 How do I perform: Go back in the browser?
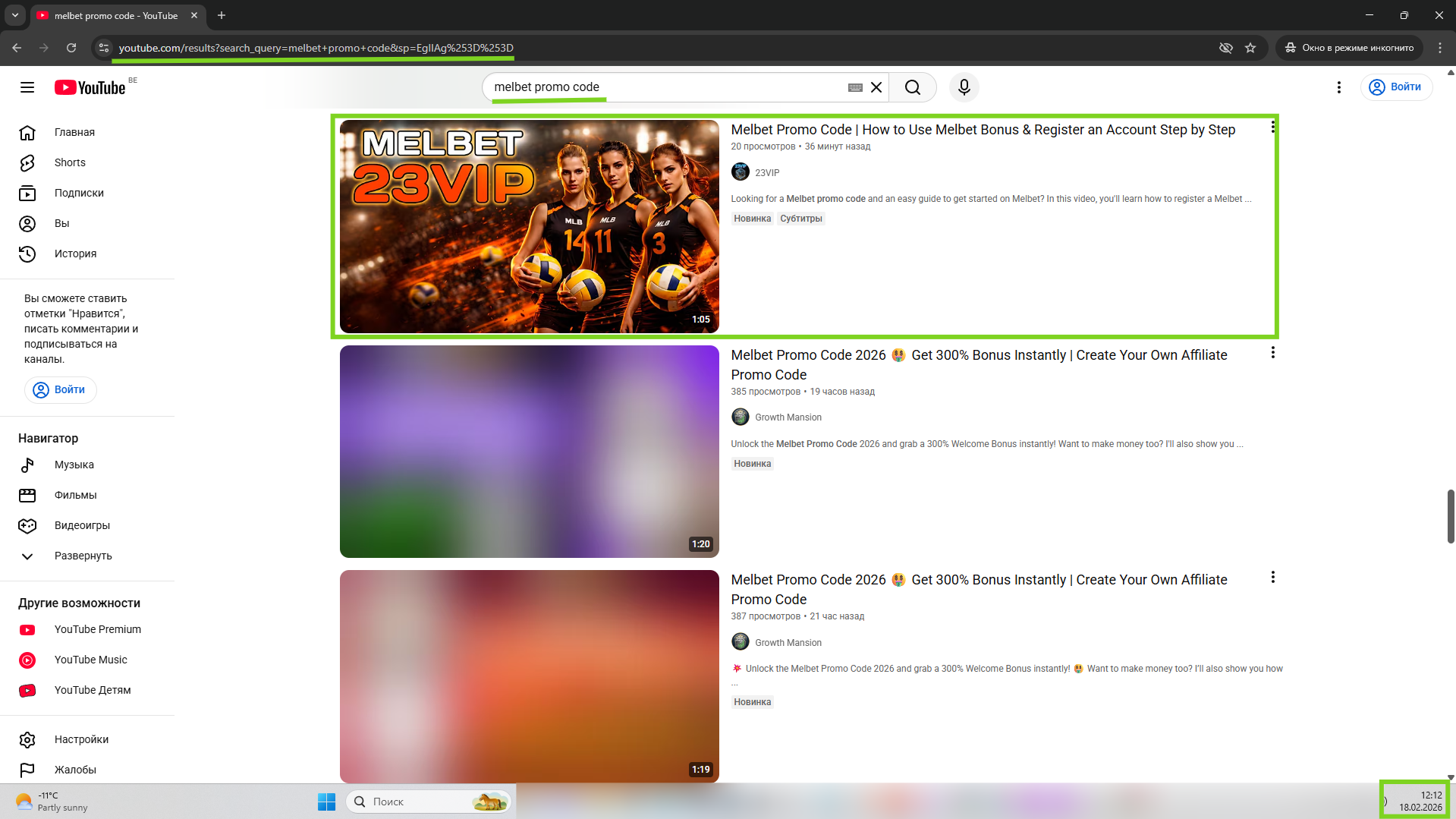coord(17,48)
